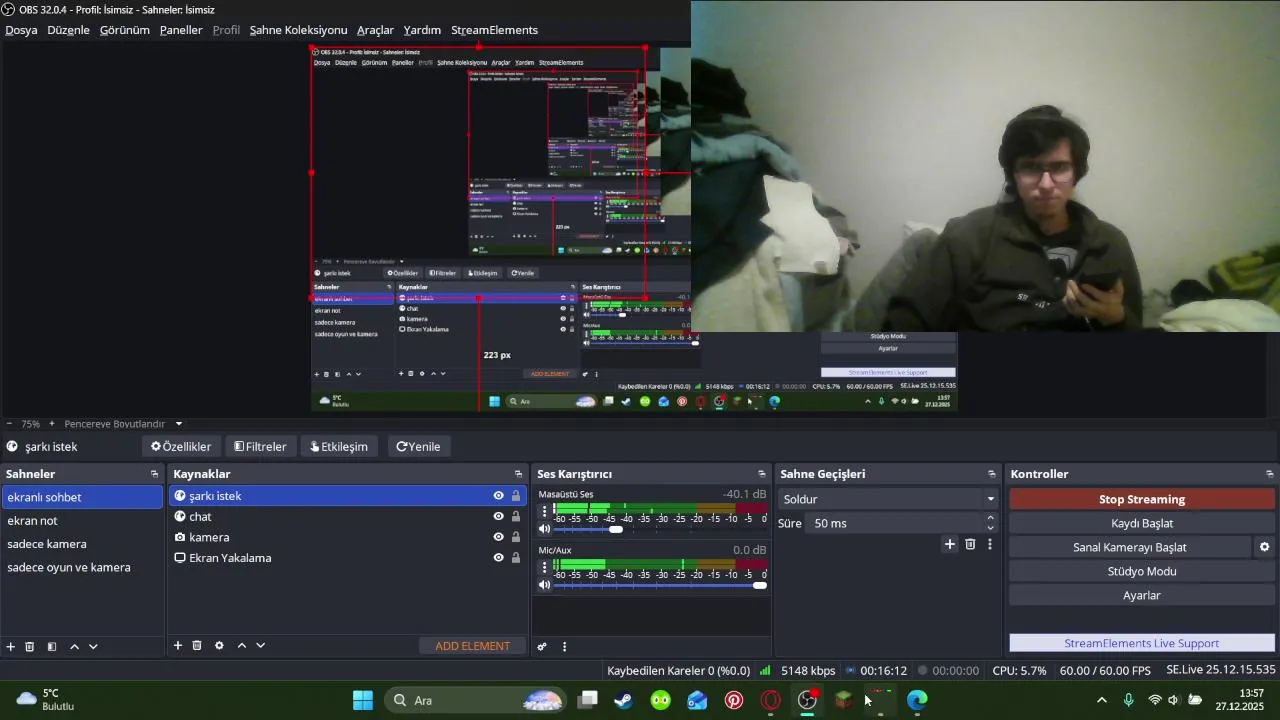The height and width of the screenshot is (720, 1280).
Task: Open advanced audio properties gears icon
Action: point(542,647)
